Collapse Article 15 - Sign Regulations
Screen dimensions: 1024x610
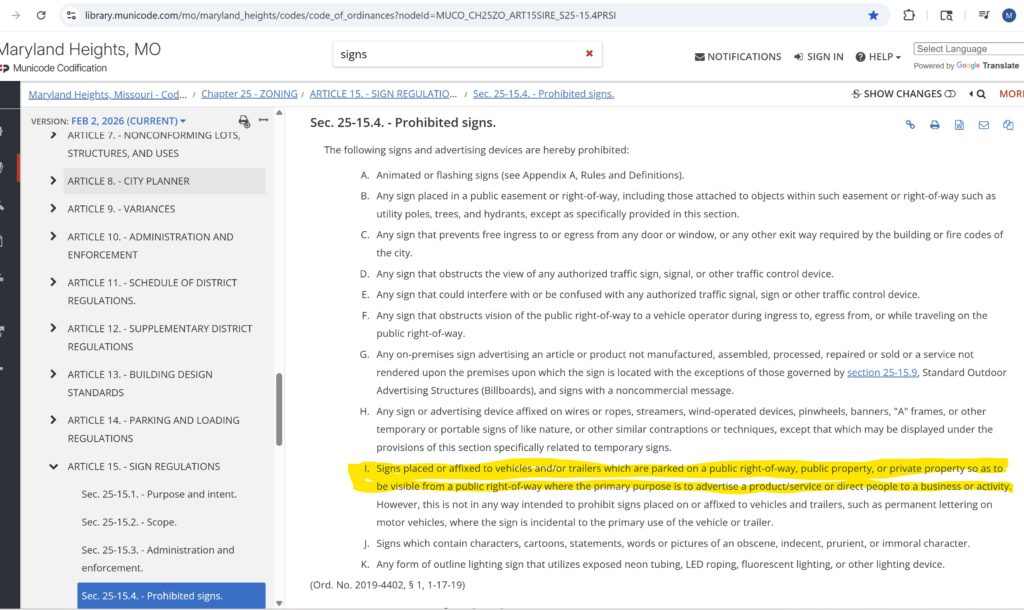(53, 466)
